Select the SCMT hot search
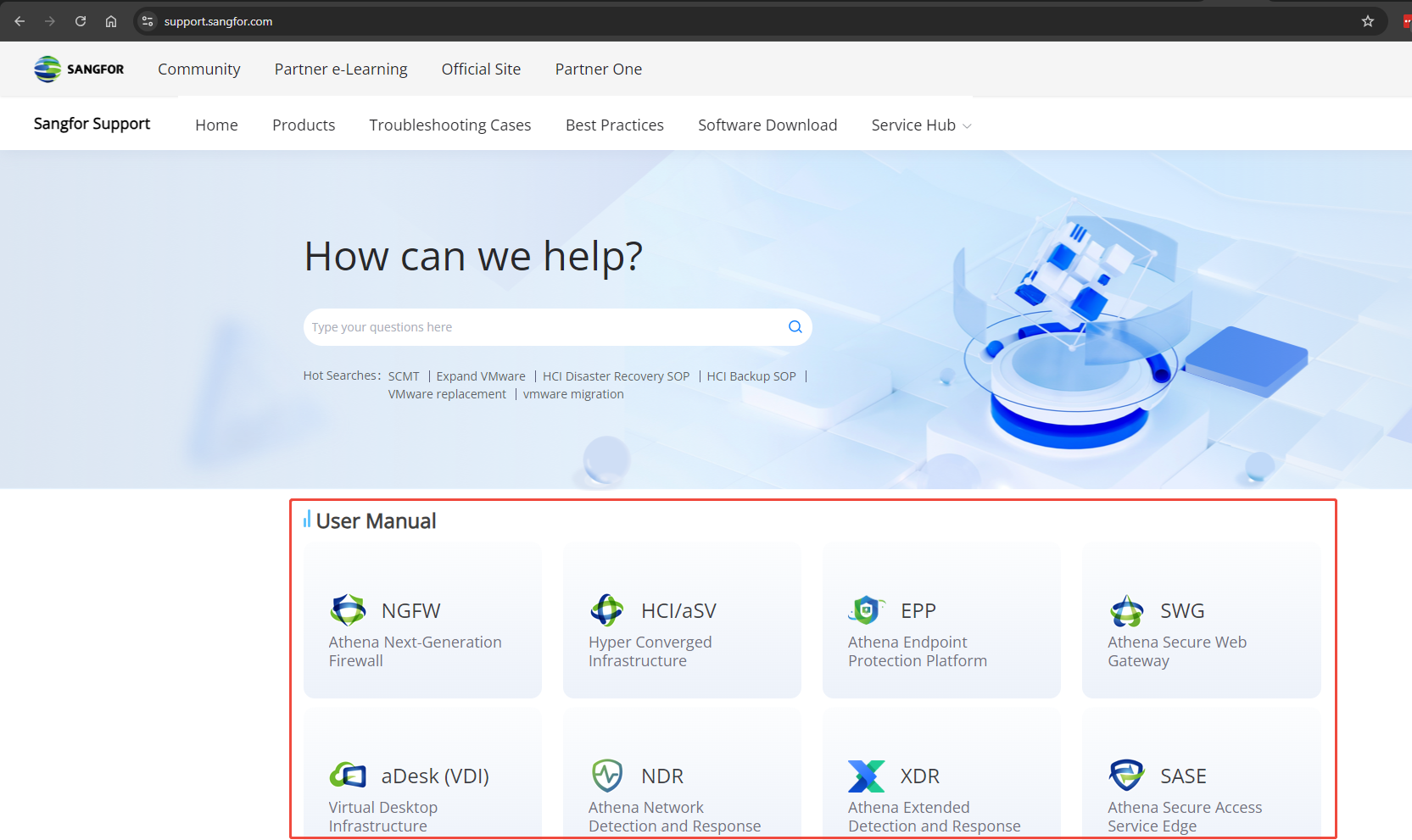The height and width of the screenshot is (840, 1412). click(x=404, y=376)
